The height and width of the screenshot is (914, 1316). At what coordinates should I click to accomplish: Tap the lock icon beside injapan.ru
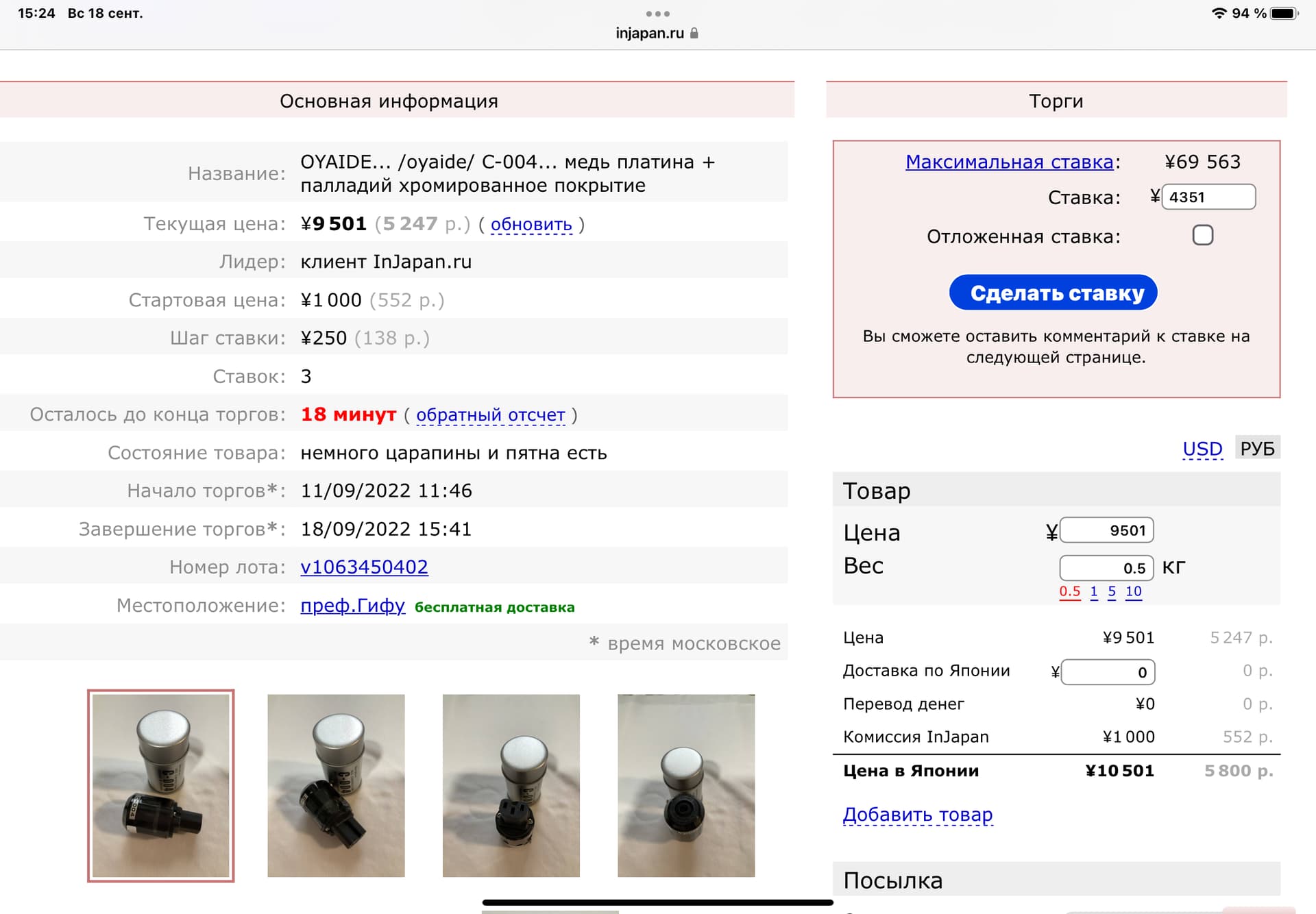click(694, 33)
